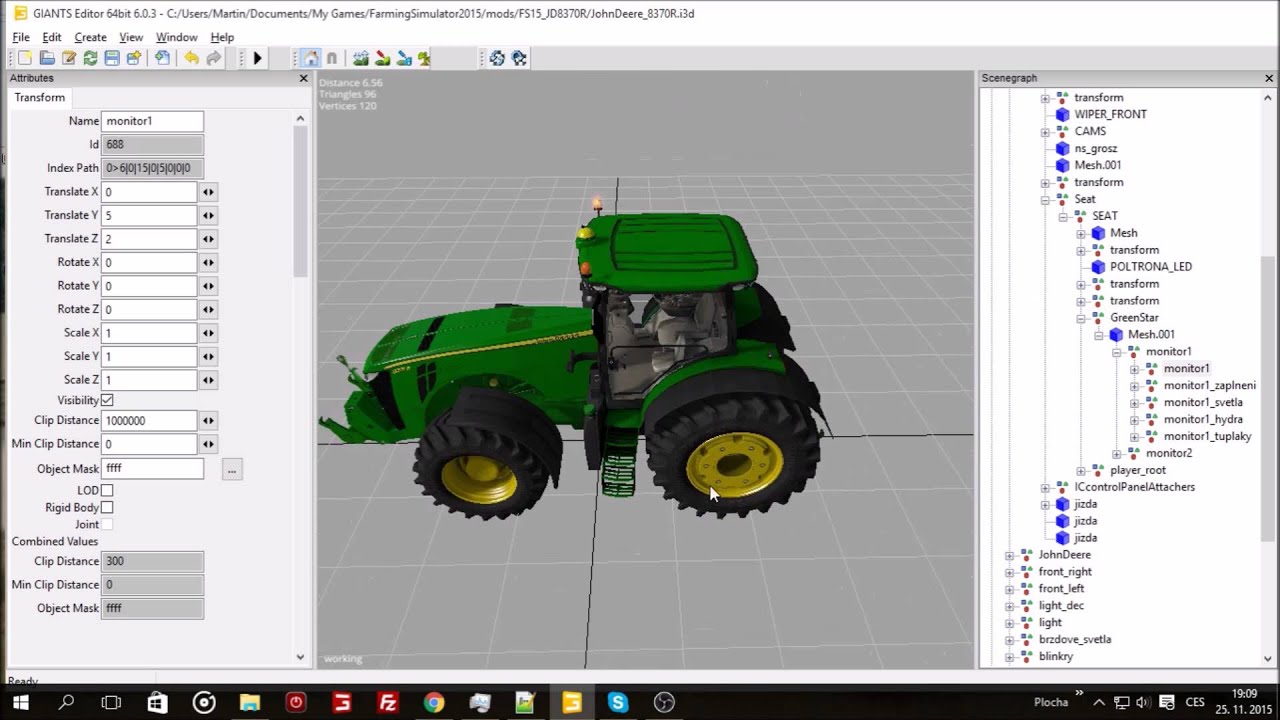Click the Save disk icon in toolbar
The width and height of the screenshot is (1280, 720).
point(112,59)
